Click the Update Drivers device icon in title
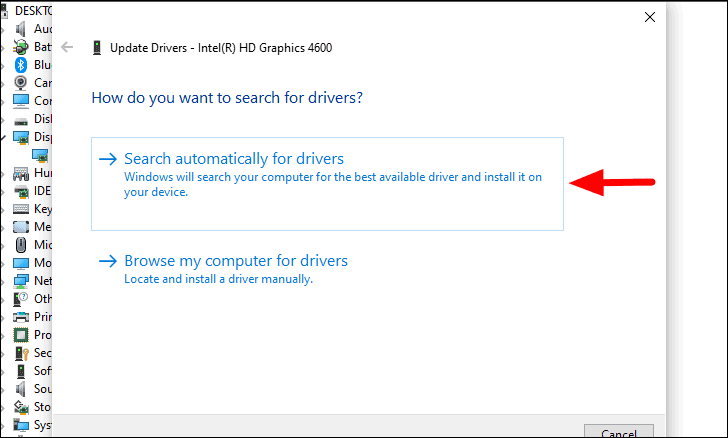The width and height of the screenshot is (728, 438). click(x=97, y=48)
